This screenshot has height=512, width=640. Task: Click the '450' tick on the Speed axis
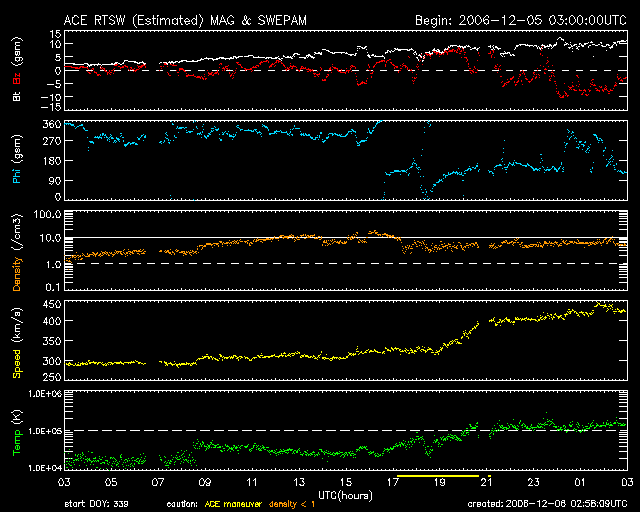pos(52,305)
